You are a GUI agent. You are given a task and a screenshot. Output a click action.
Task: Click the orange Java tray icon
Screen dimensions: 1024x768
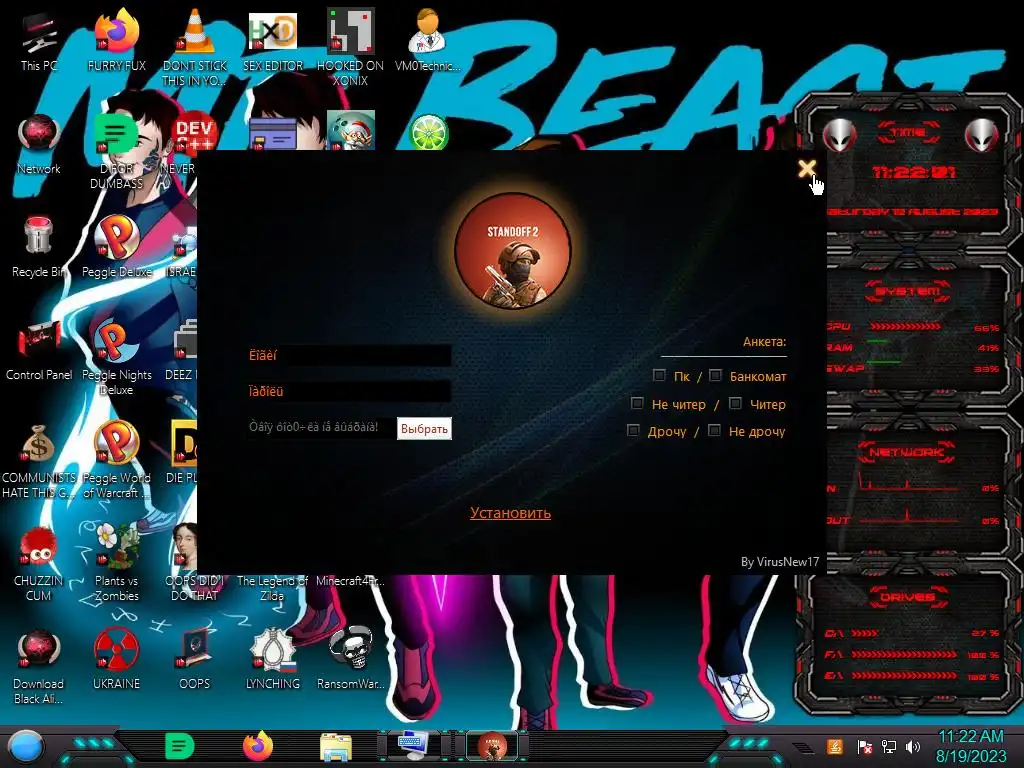(835, 746)
